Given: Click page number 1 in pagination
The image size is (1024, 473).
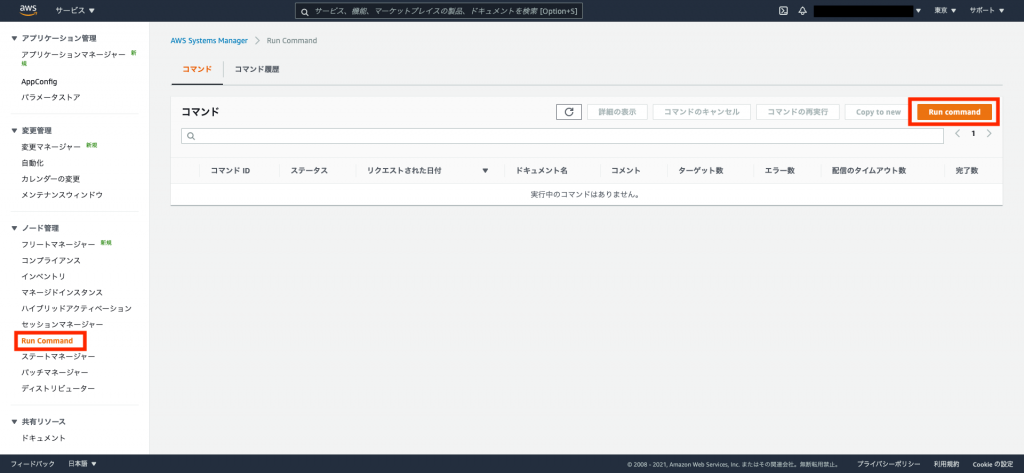Looking at the screenshot, I should click(x=973, y=133).
